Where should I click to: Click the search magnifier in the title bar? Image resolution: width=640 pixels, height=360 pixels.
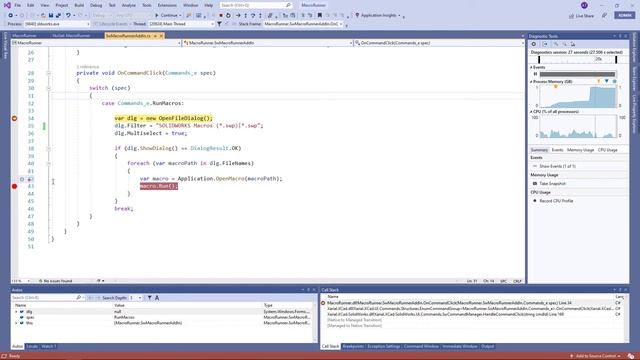[288, 5]
